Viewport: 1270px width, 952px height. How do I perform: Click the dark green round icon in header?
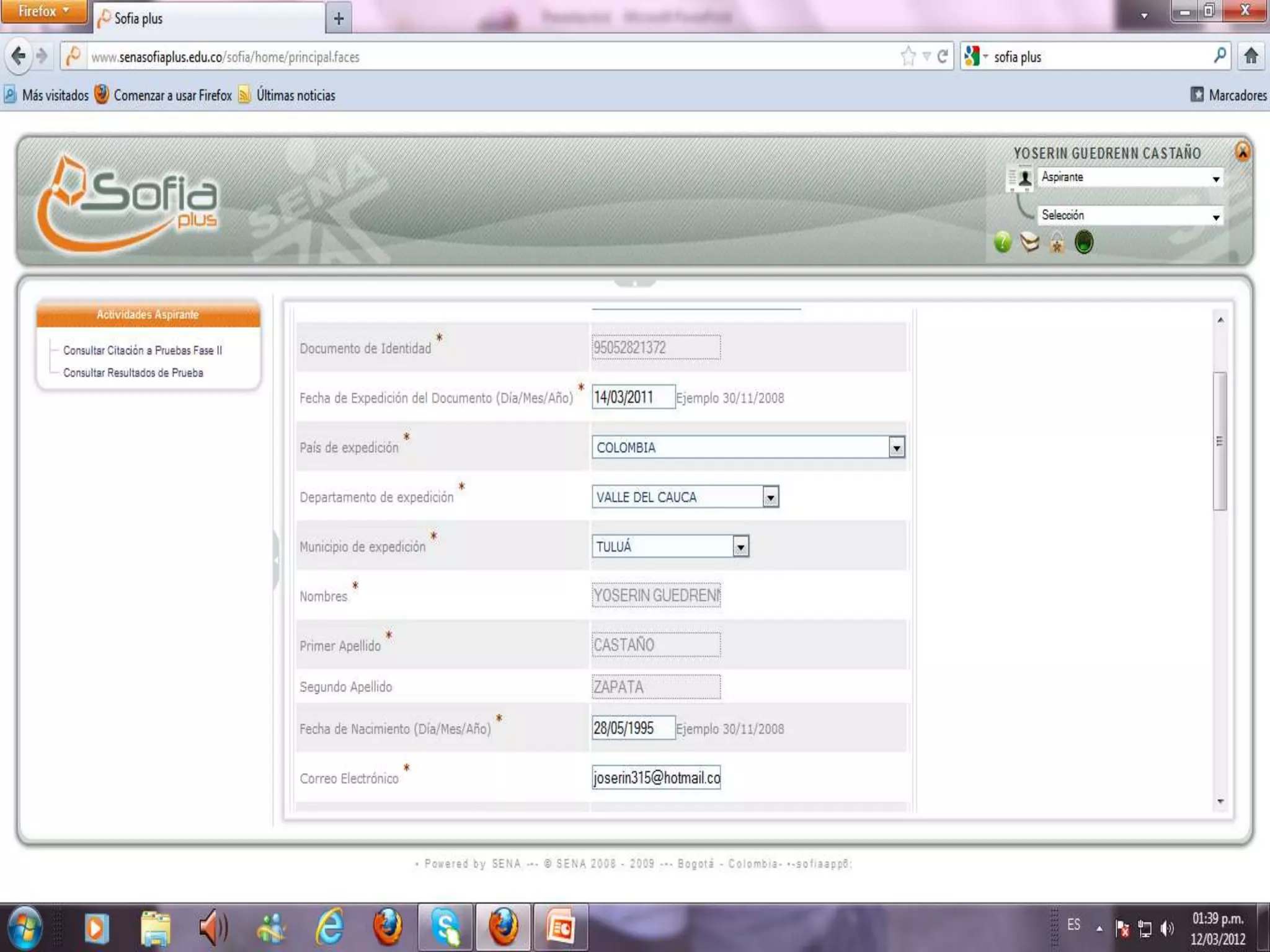(x=1084, y=242)
